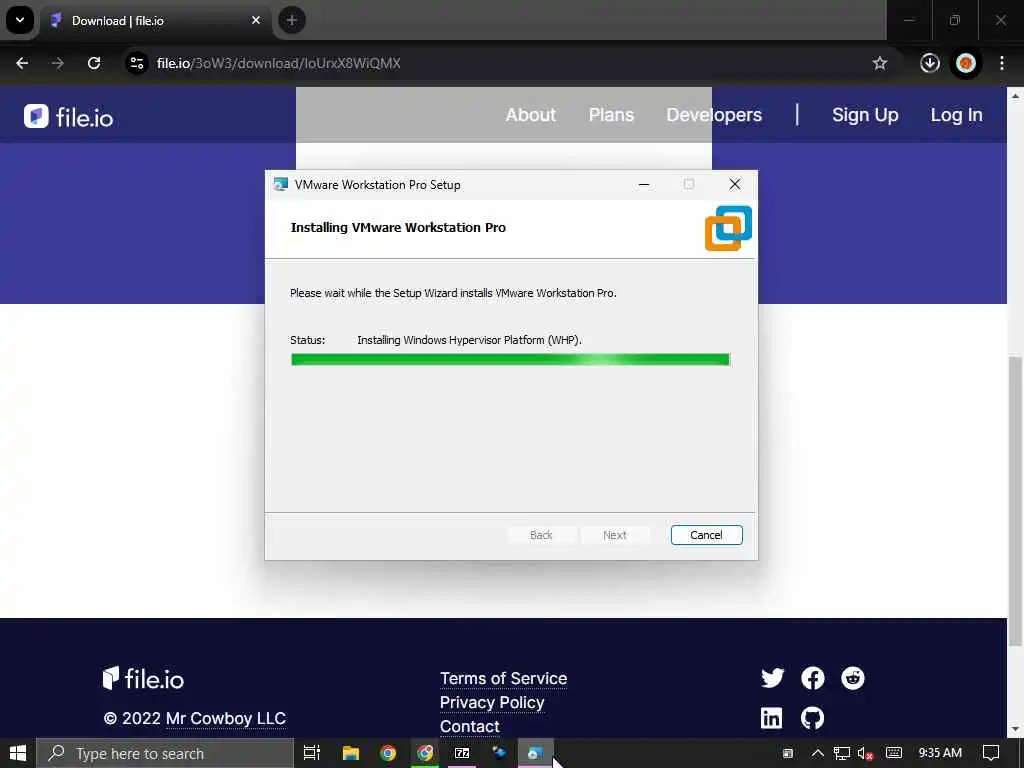Close the Download | file.io tab
1024x768 pixels.
click(256, 20)
